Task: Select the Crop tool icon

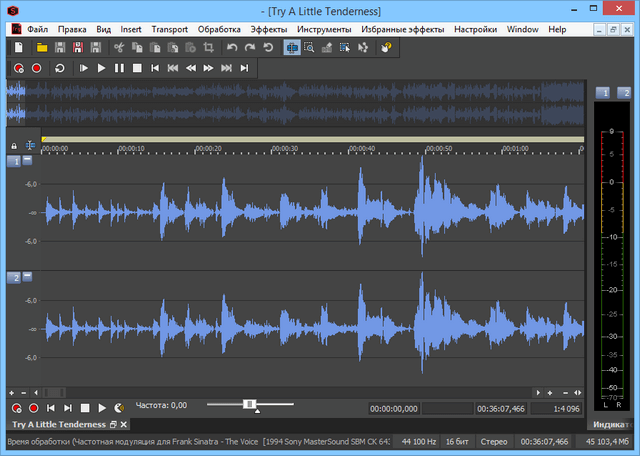Action: click(208, 47)
